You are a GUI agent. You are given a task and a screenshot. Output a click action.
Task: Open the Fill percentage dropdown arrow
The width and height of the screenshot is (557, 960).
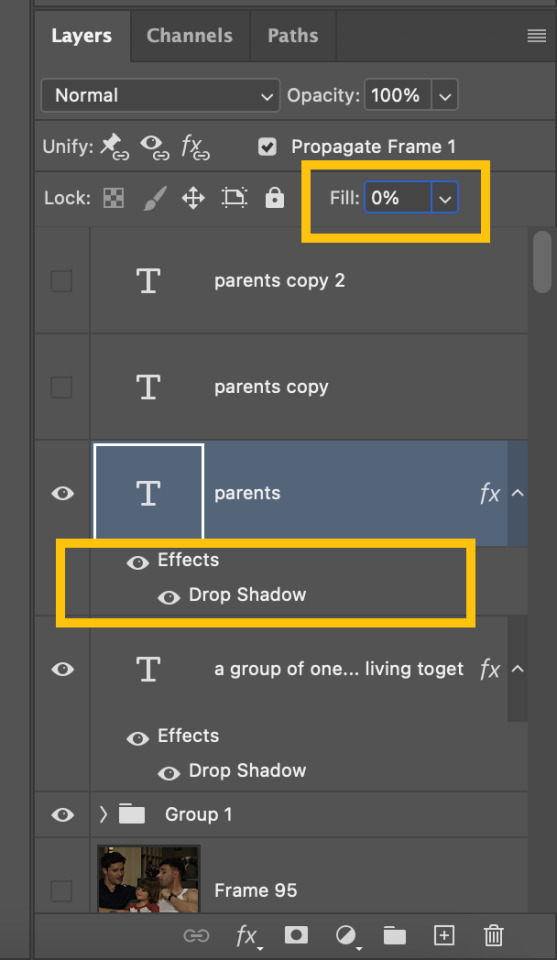click(x=445, y=198)
